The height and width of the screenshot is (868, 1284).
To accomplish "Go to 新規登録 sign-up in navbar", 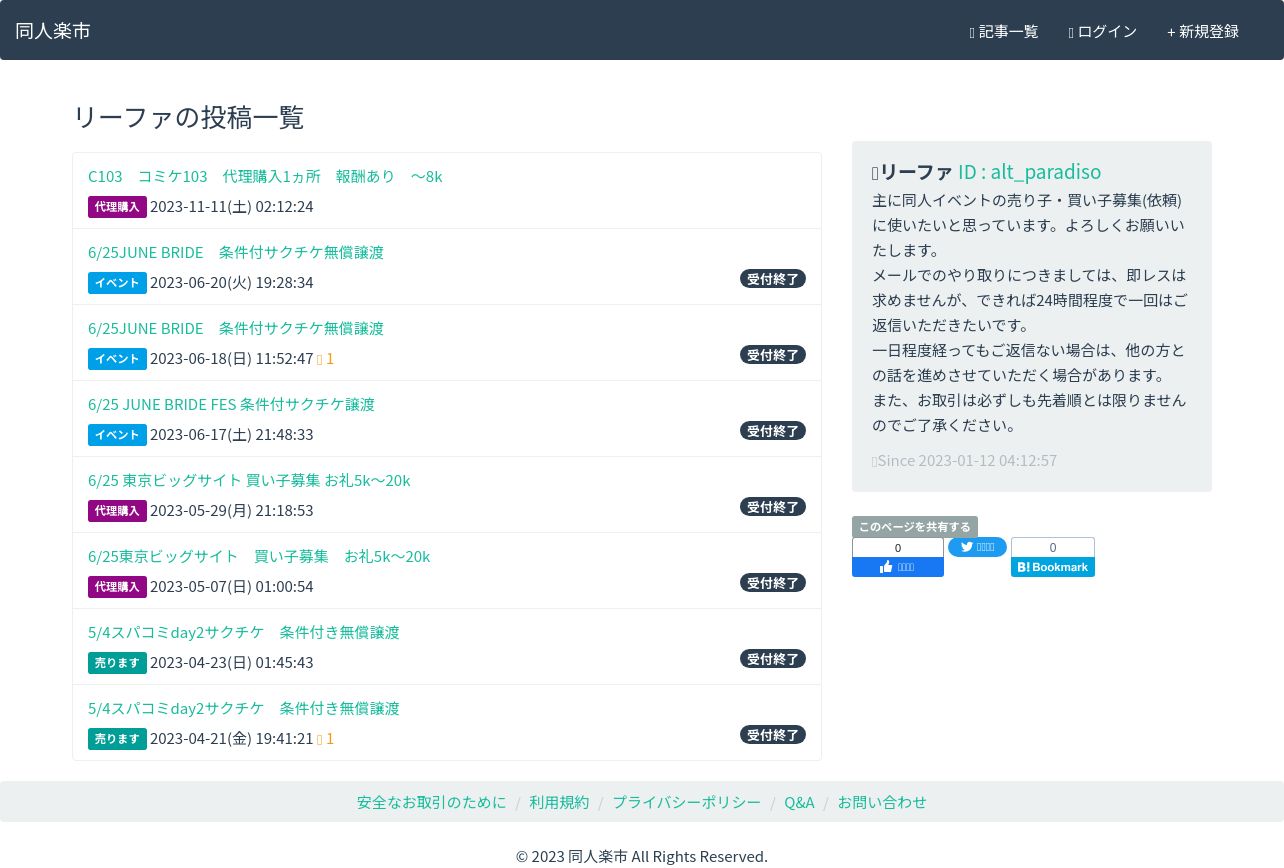I will coord(1202,31).
